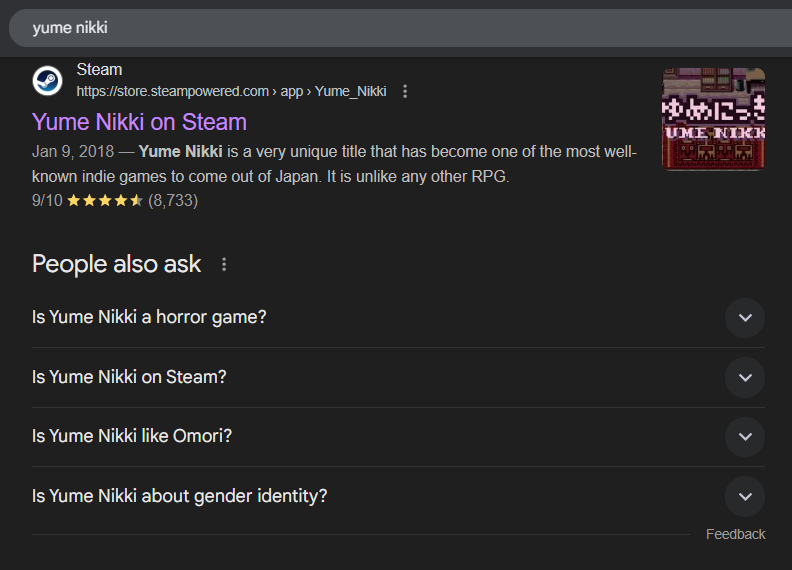Expand 'Is Yume Nikki about gender identity?' chevron
This screenshot has height=570, width=792.
(x=745, y=496)
